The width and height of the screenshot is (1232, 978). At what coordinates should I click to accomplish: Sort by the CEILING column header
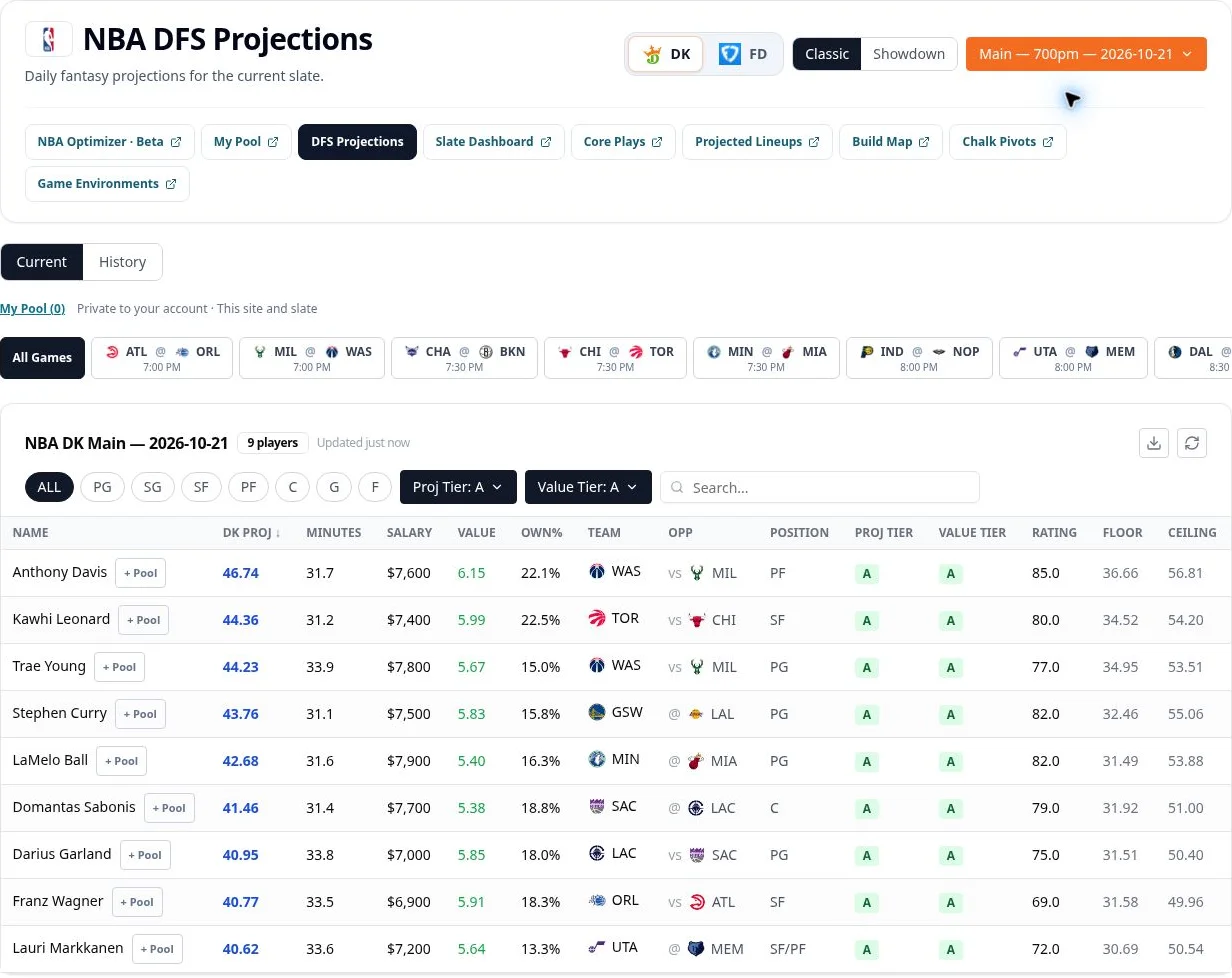1192,533
